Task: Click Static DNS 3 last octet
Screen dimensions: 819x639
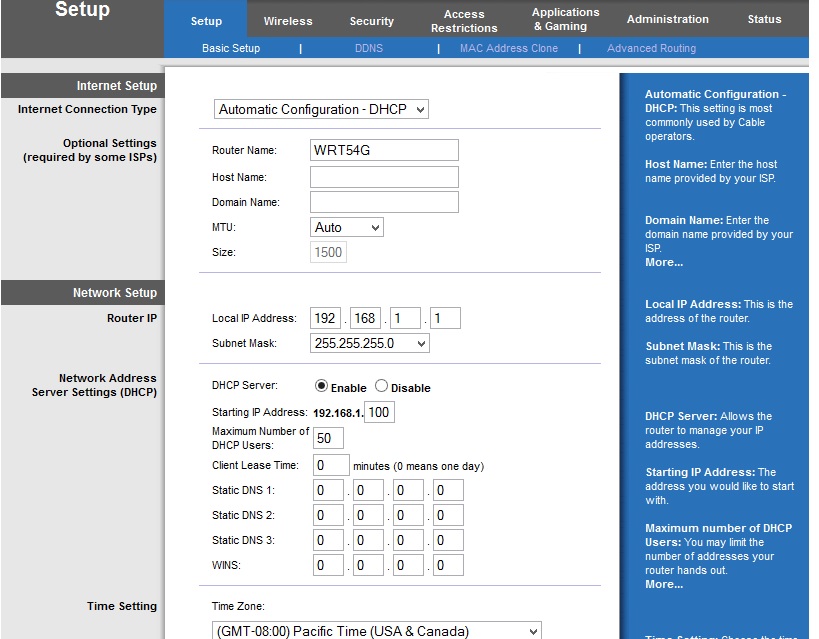Action: pos(448,540)
